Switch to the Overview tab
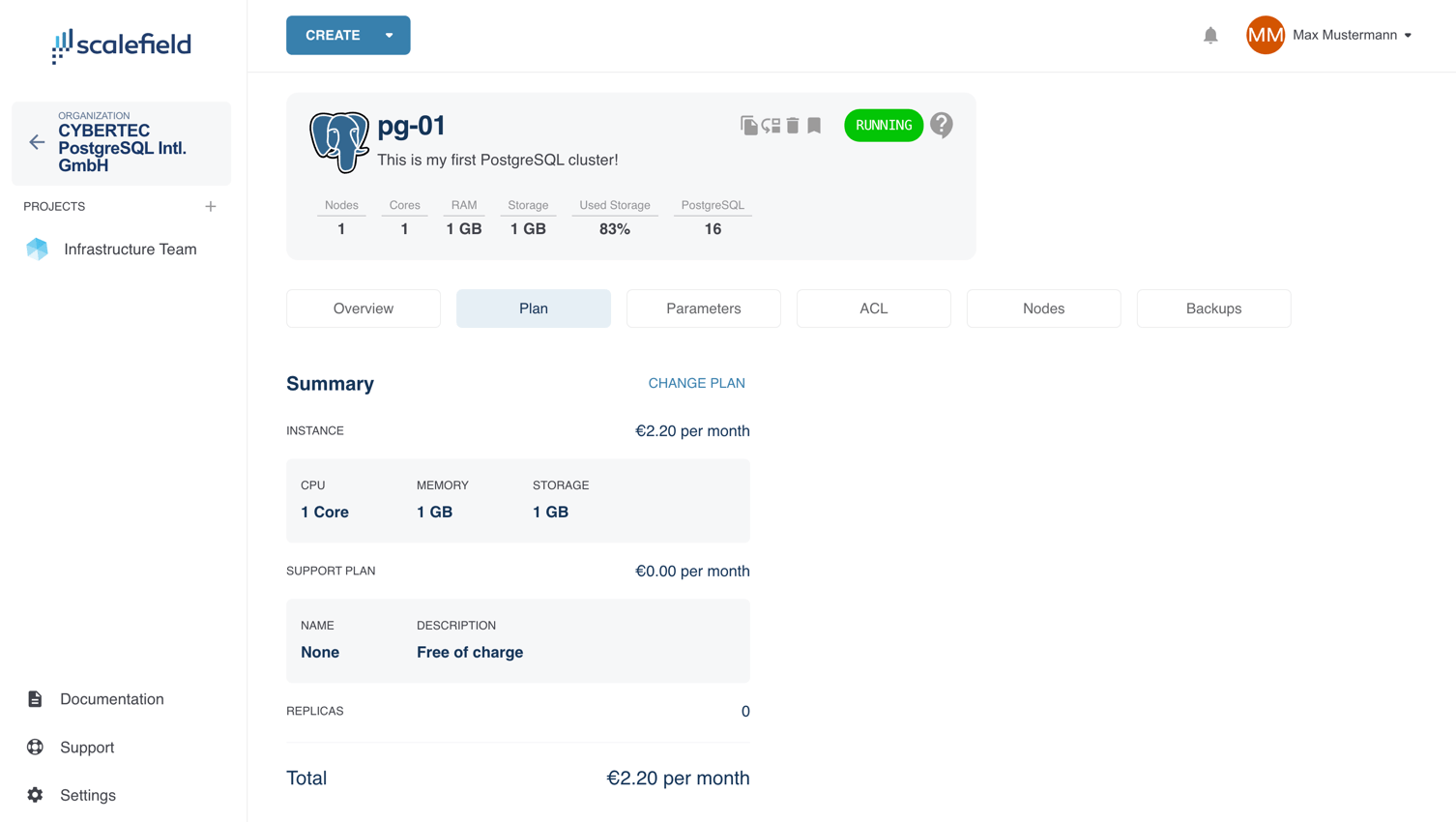 click(364, 308)
